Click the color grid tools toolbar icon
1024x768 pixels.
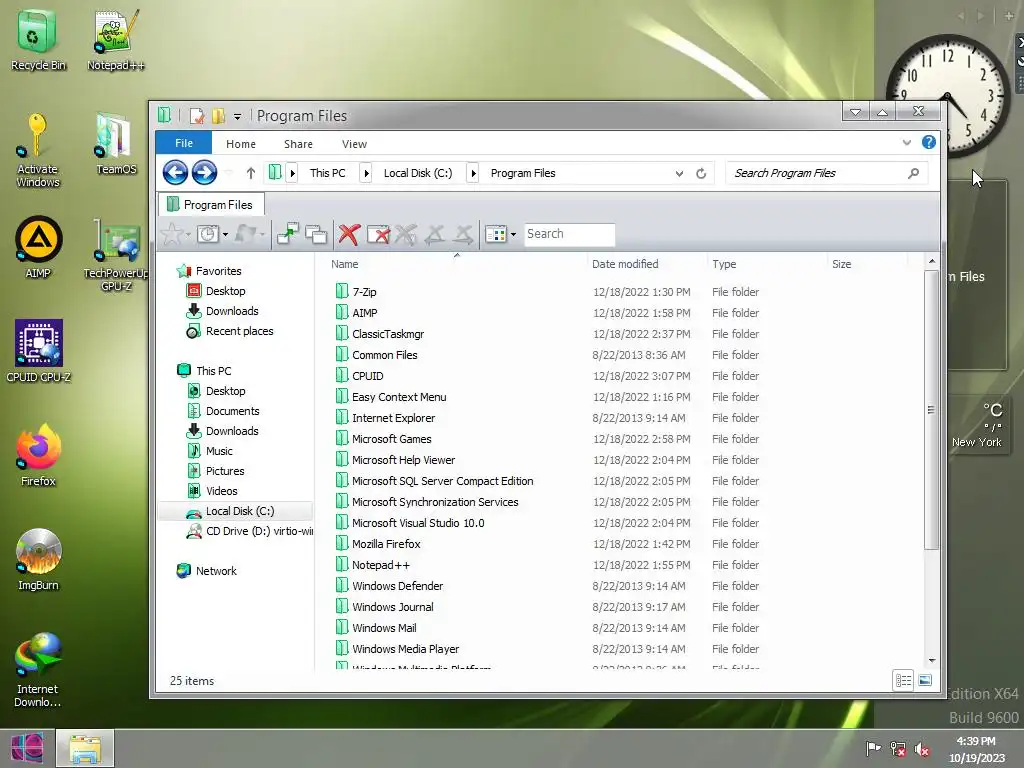click(496, 234)
